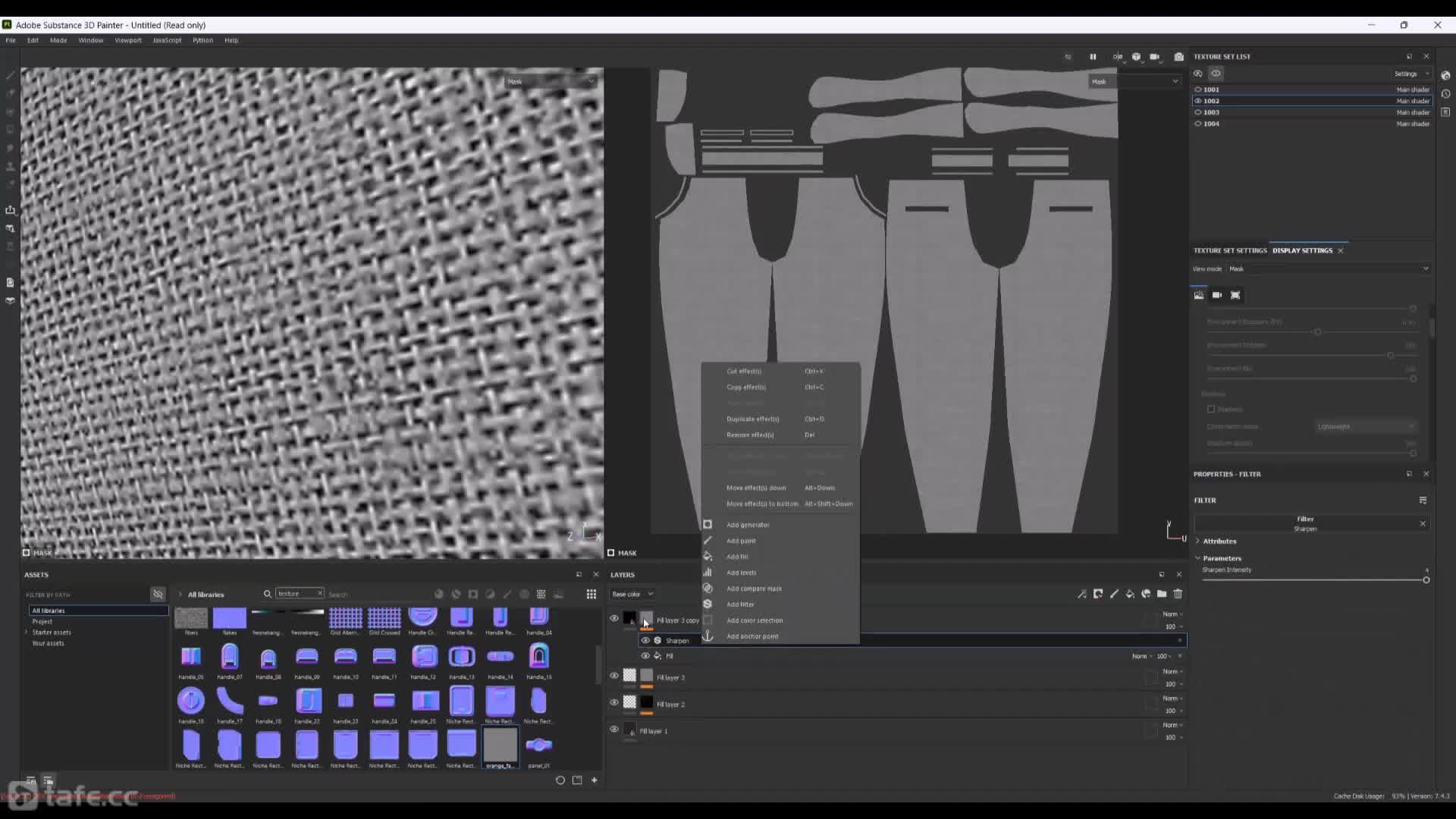Open the View mode Mask dropdown
The height and width of the screenshot is (819, 1456).
[1329, 268]
